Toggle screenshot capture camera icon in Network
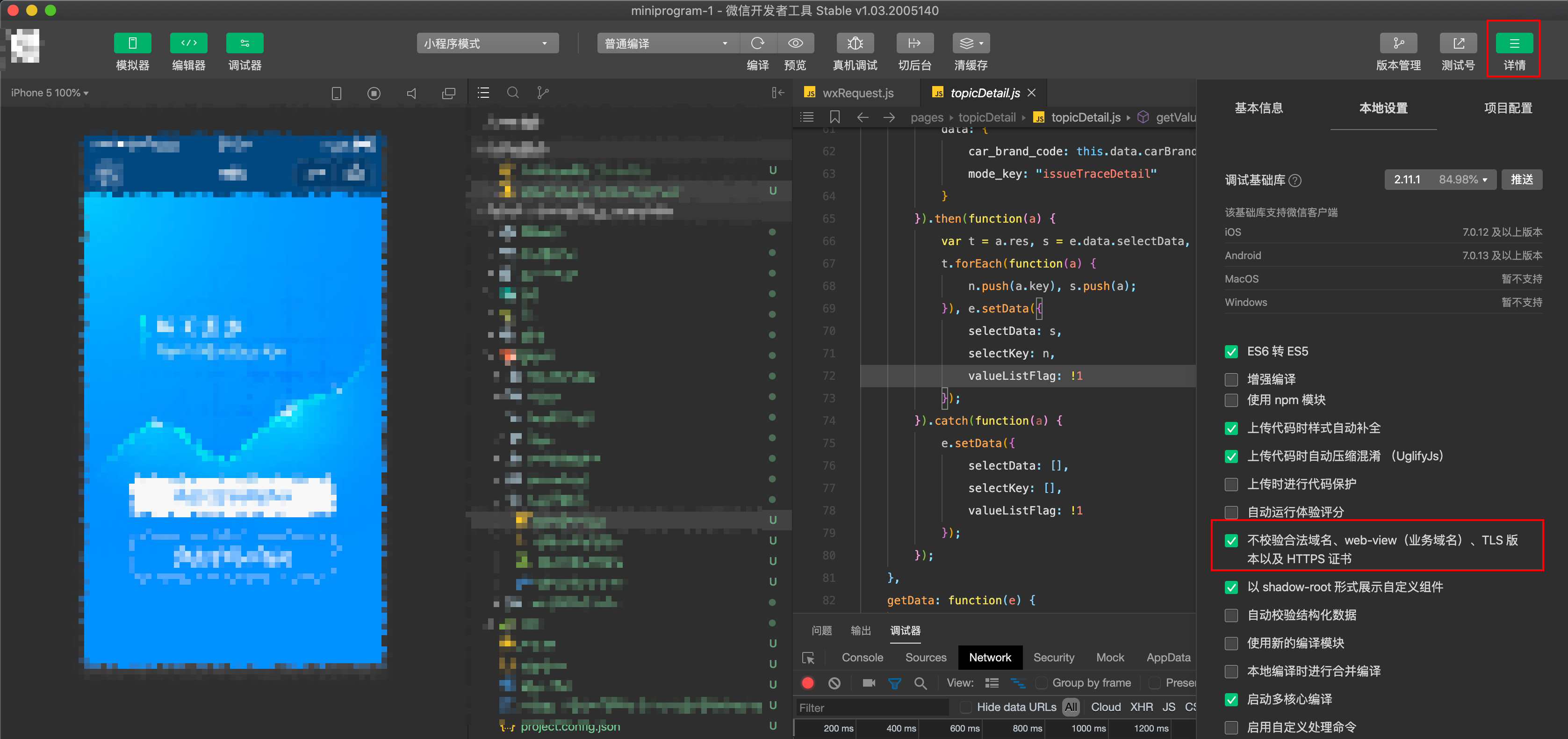This screenshot has width=1568, height=739. (869, 683)
